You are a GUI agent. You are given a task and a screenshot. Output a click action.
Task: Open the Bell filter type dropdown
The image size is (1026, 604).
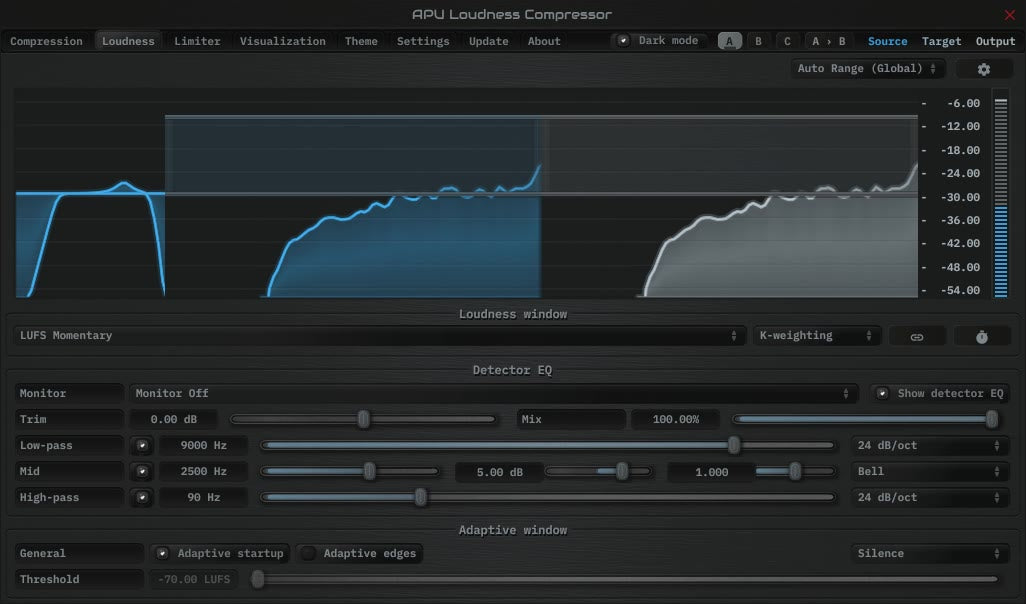929,472
